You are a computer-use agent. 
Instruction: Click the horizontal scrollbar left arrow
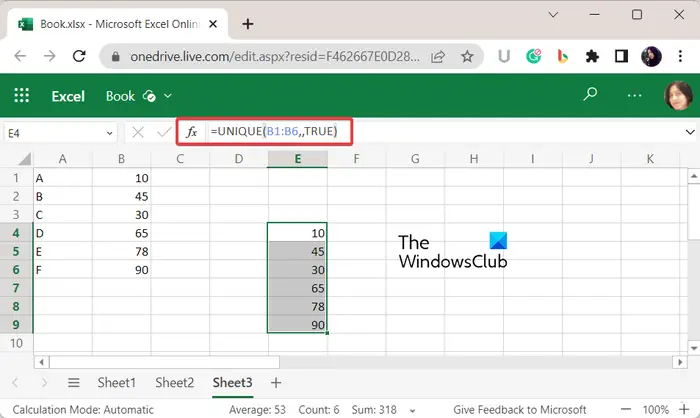click(42, 362)
